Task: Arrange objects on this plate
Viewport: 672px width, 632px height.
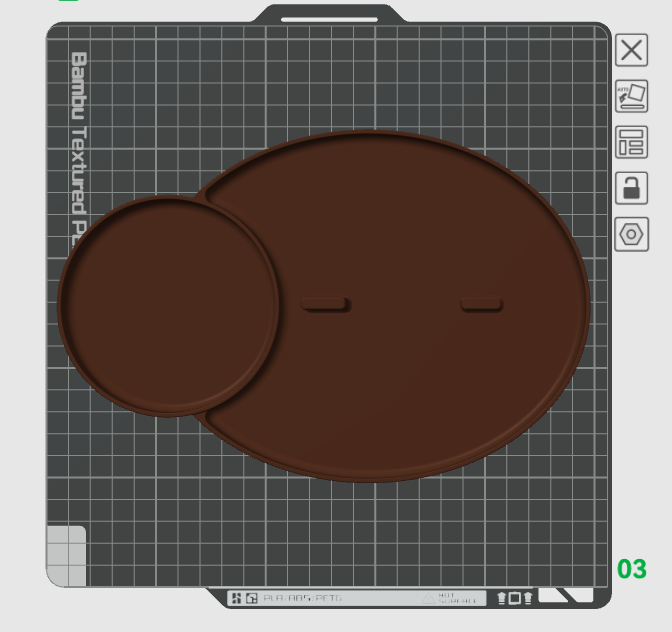Action: tap(631, 142)
